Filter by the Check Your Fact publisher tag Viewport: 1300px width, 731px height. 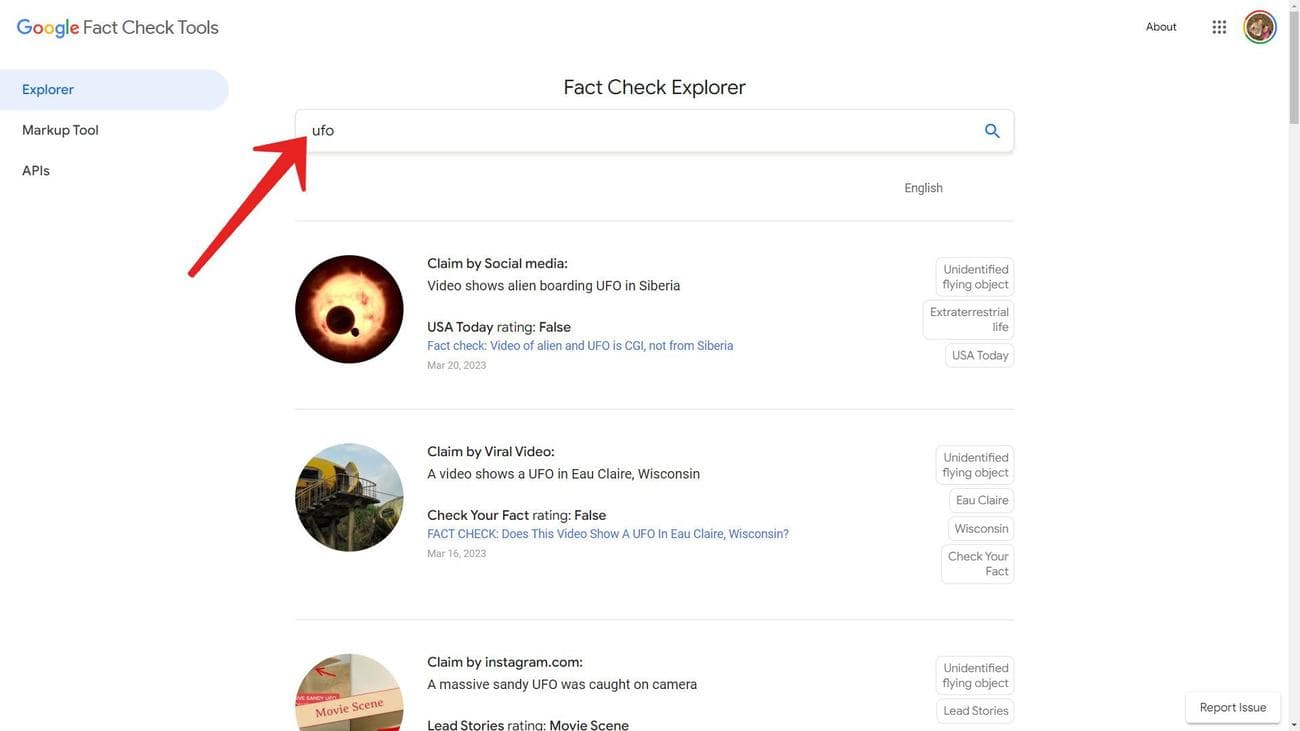(x=977, y=562)
